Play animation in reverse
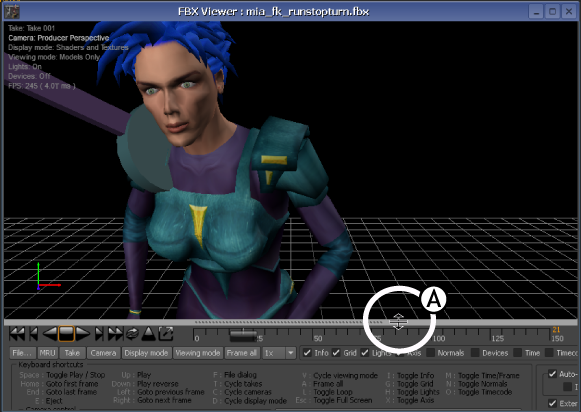The image size is (581, 412). pyautogui.click(x=50, y=334)
